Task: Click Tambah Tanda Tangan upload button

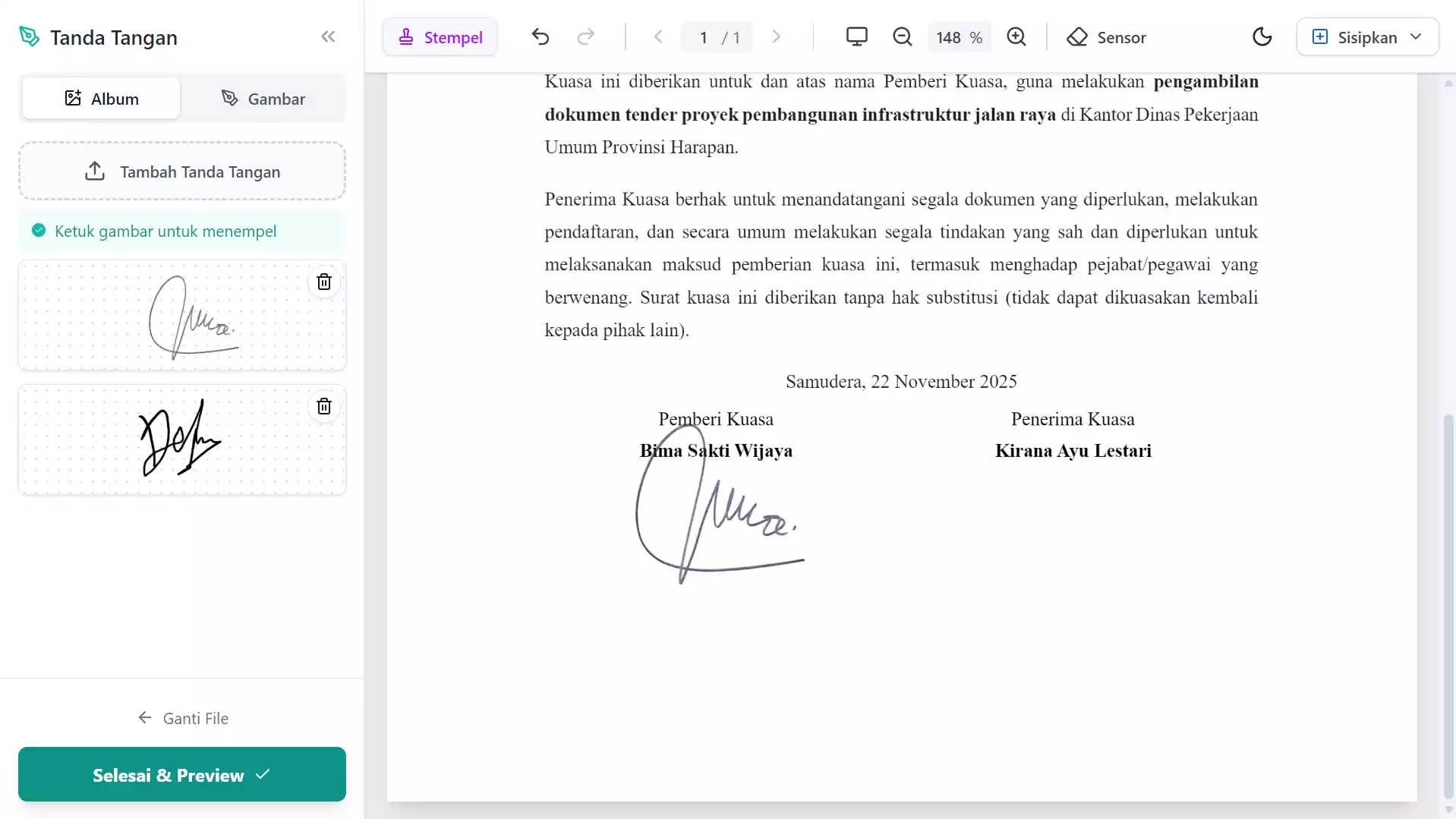Action: coord(182,172)
